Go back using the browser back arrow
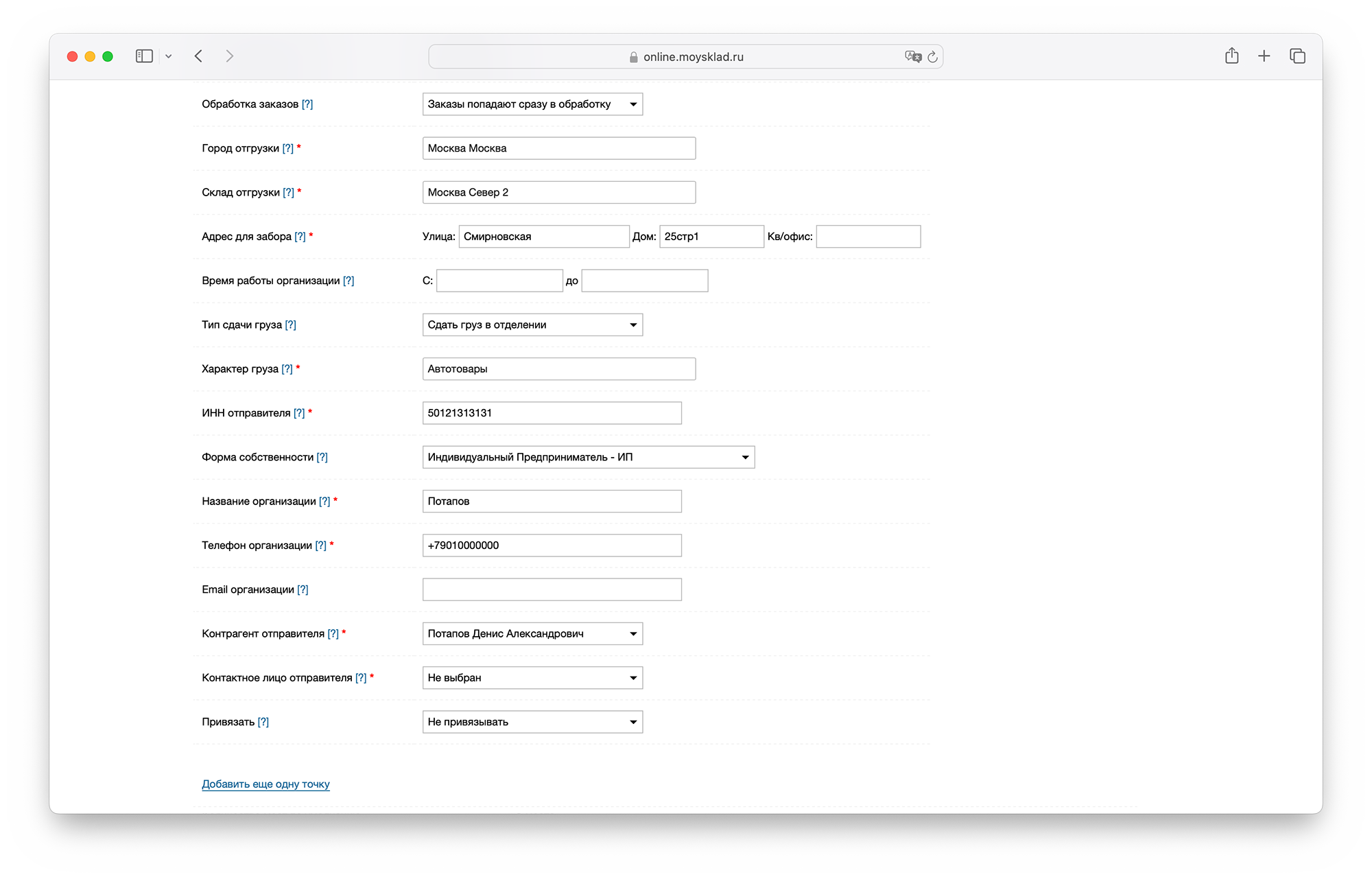 click(x=198, y=56)
